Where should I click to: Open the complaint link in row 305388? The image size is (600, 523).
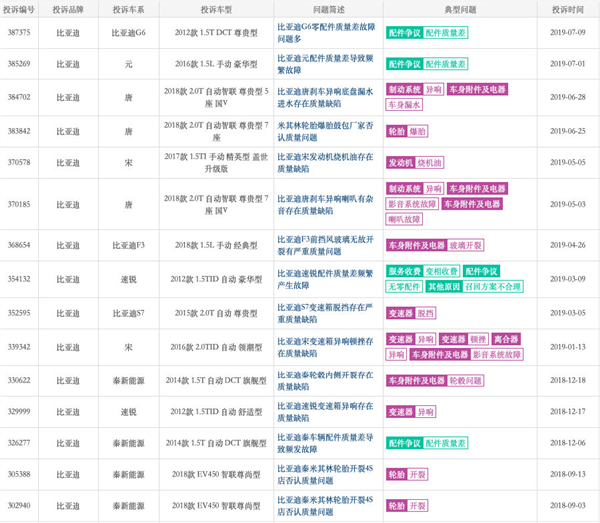[x=325, y=474]
